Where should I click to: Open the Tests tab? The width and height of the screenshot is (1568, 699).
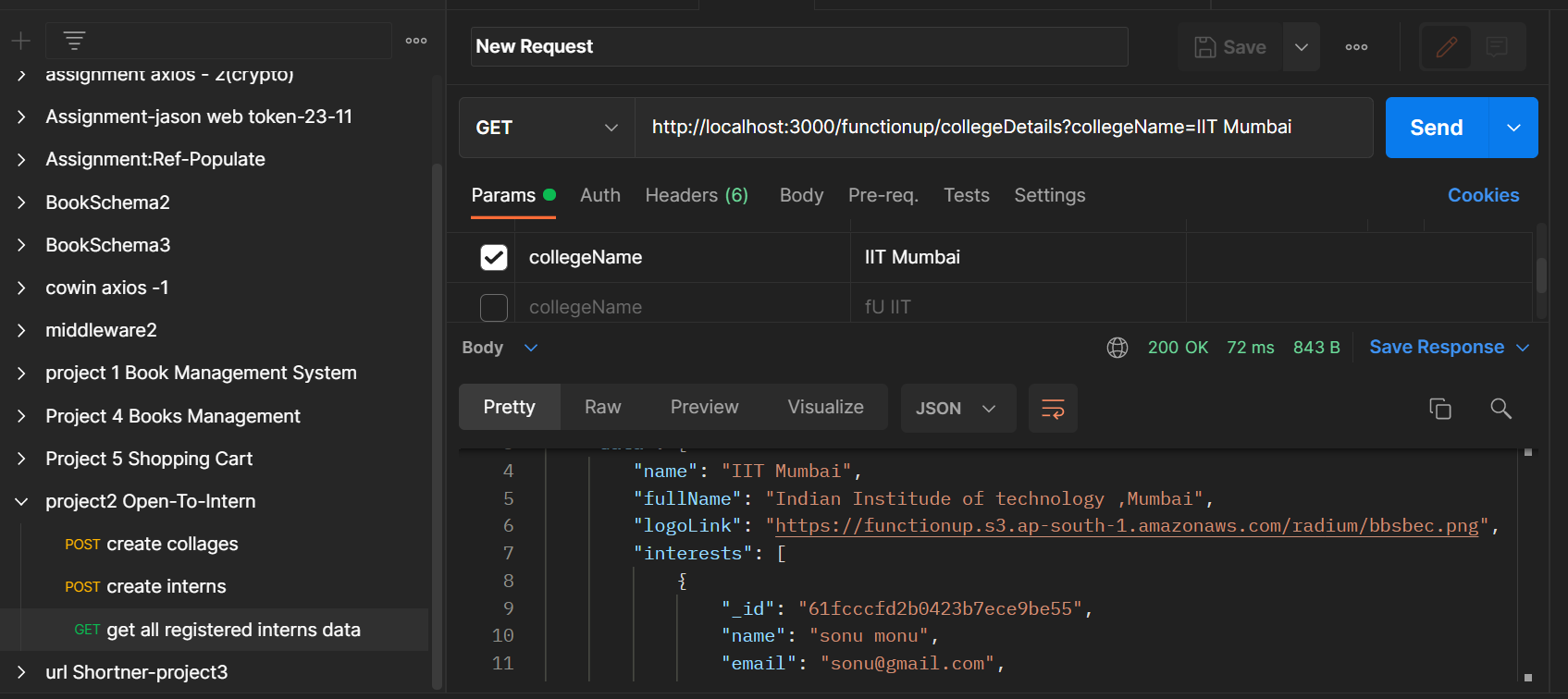tap(967, 195)
